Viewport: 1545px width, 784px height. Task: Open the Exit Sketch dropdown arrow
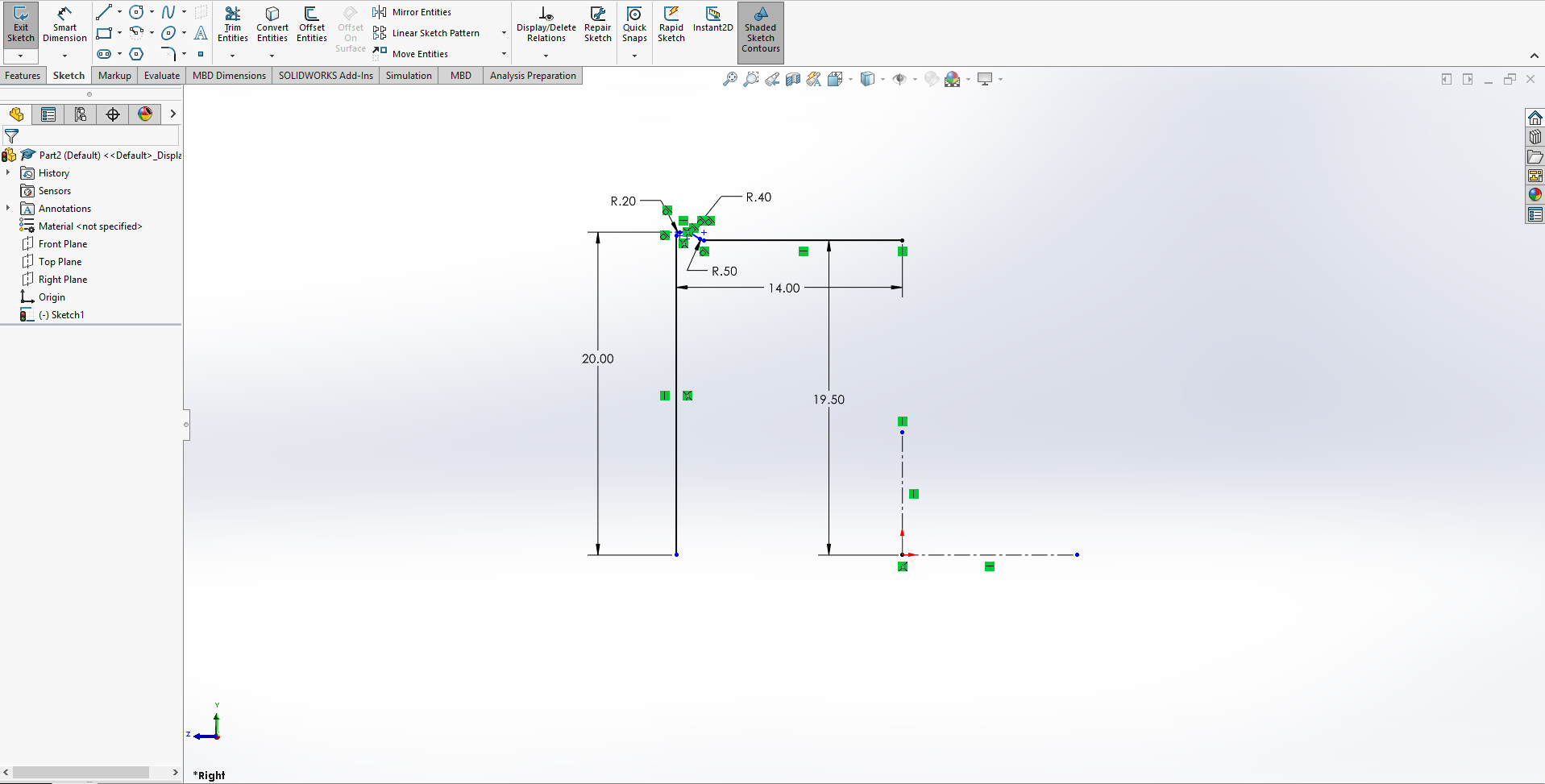tap(20, 56)
